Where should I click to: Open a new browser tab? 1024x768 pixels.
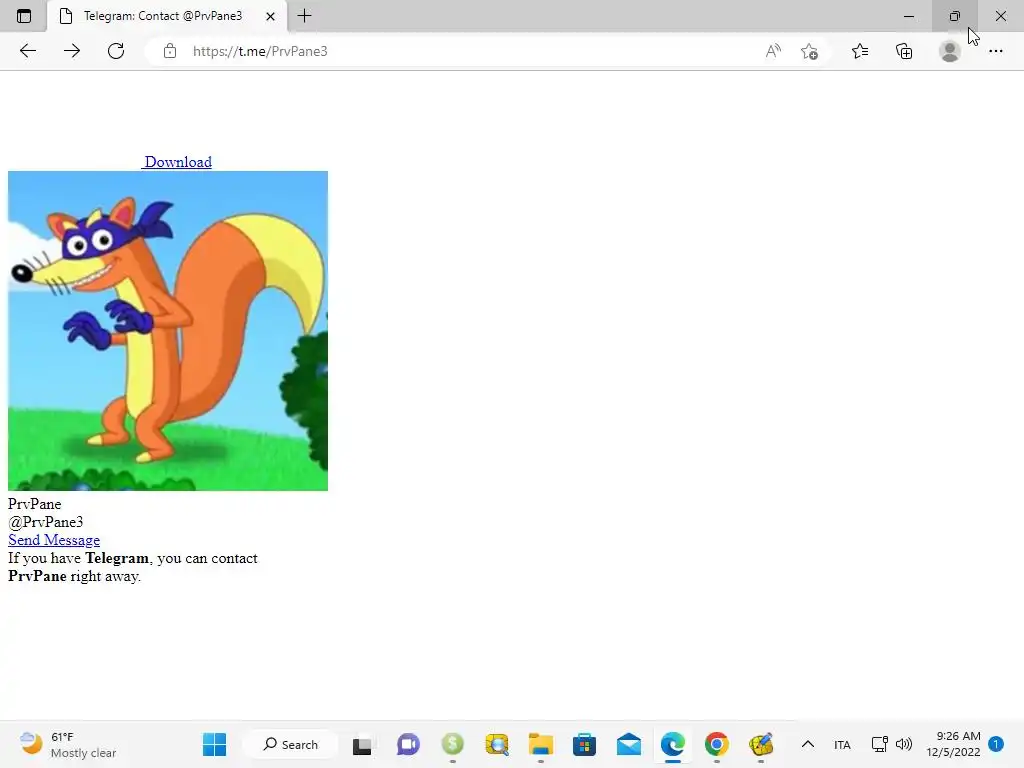(304, 16)
